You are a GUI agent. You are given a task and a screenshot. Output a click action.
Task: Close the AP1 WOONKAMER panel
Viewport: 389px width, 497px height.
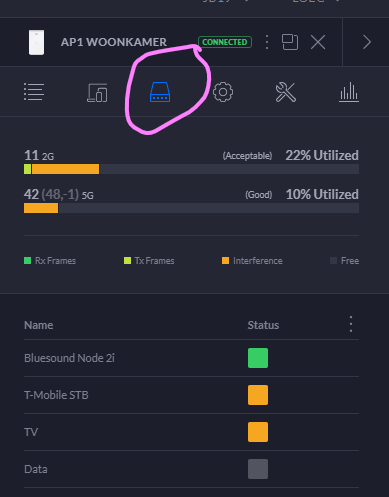coord(318,42)
